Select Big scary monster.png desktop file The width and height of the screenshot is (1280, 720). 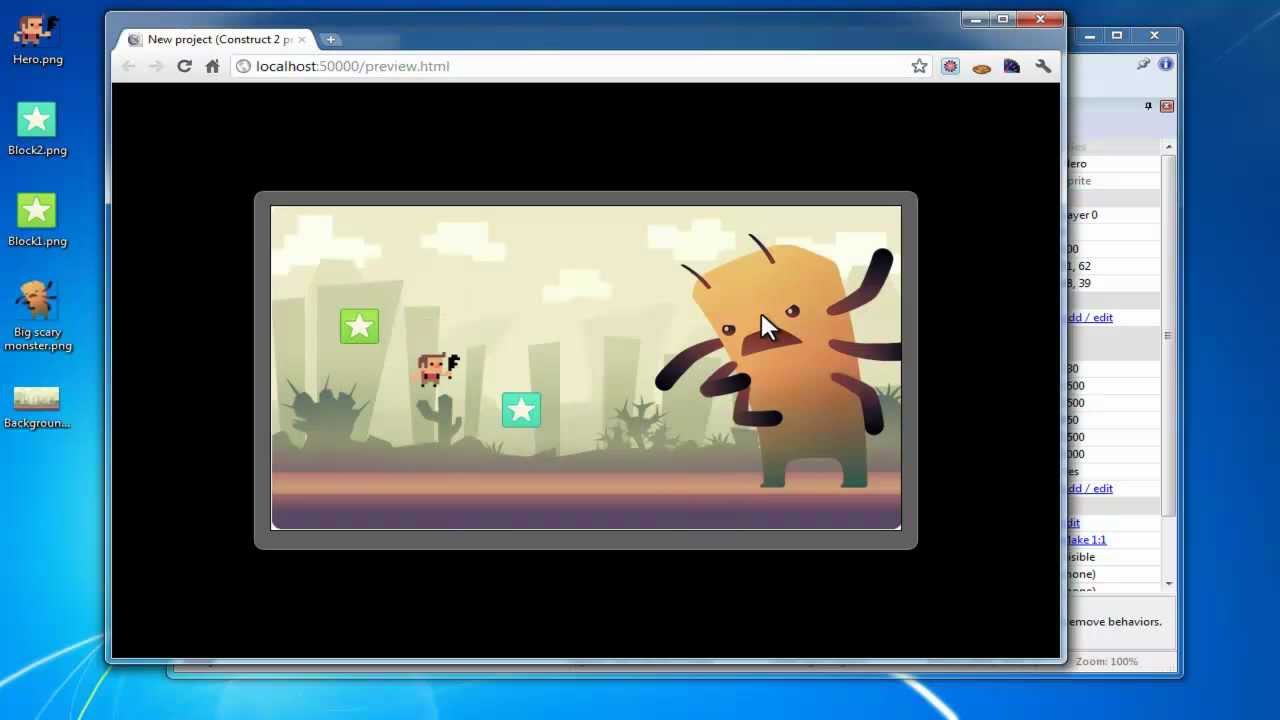pos(37,315)
